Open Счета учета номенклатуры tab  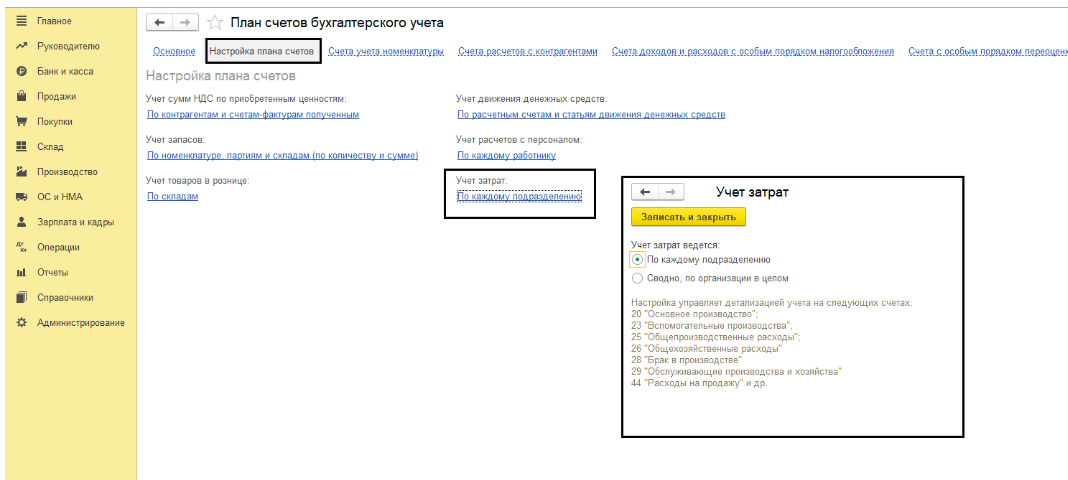(385, 51)
